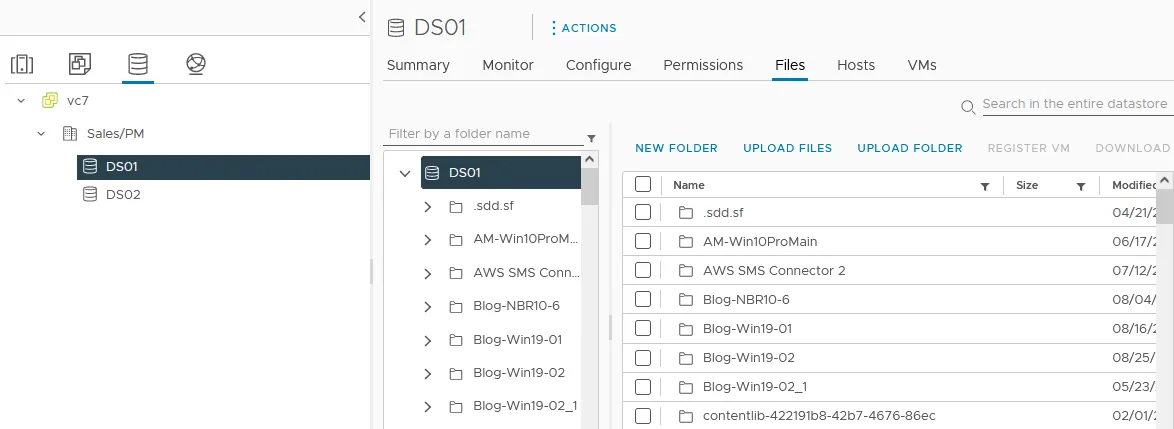The height and width of the screenshot is (429, 1174).
Task: Select the Storage inventory icon
Action: click(138, 65)
